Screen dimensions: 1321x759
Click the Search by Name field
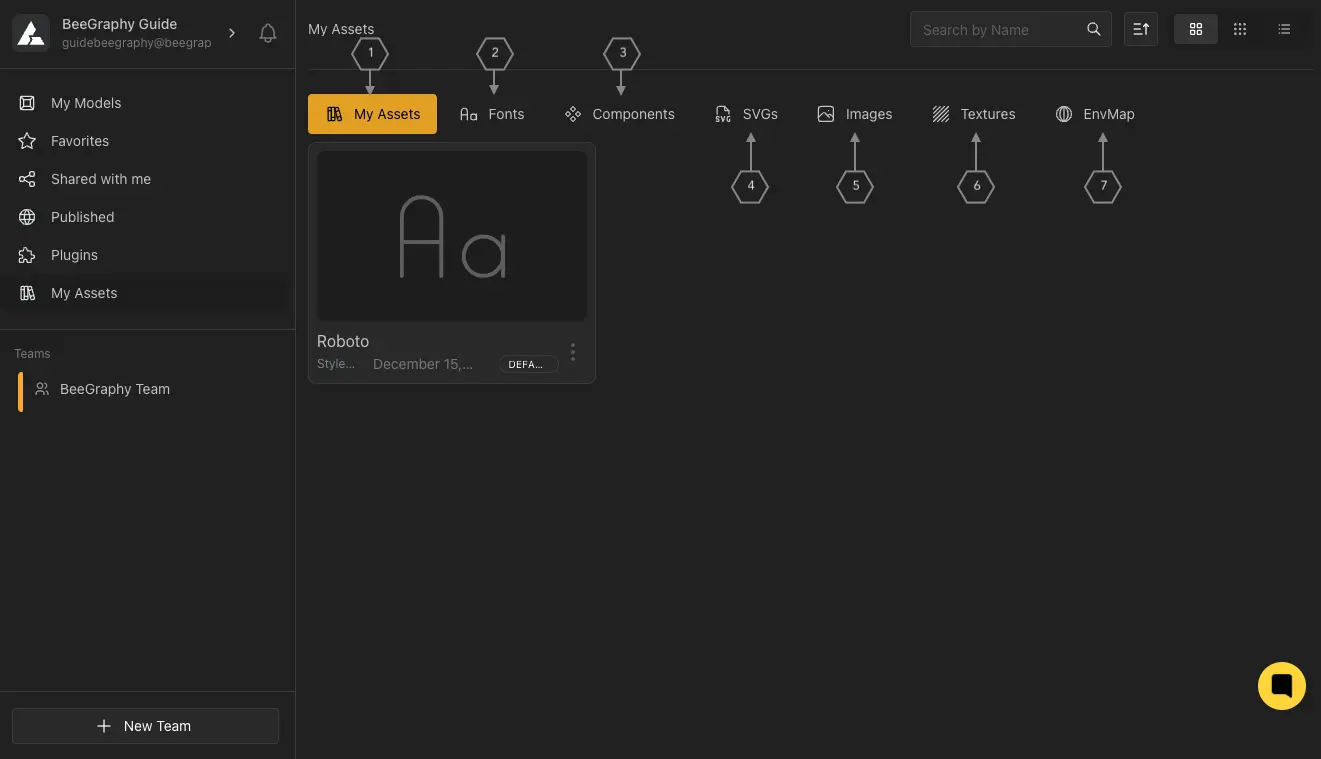(x=1000, y=30)
